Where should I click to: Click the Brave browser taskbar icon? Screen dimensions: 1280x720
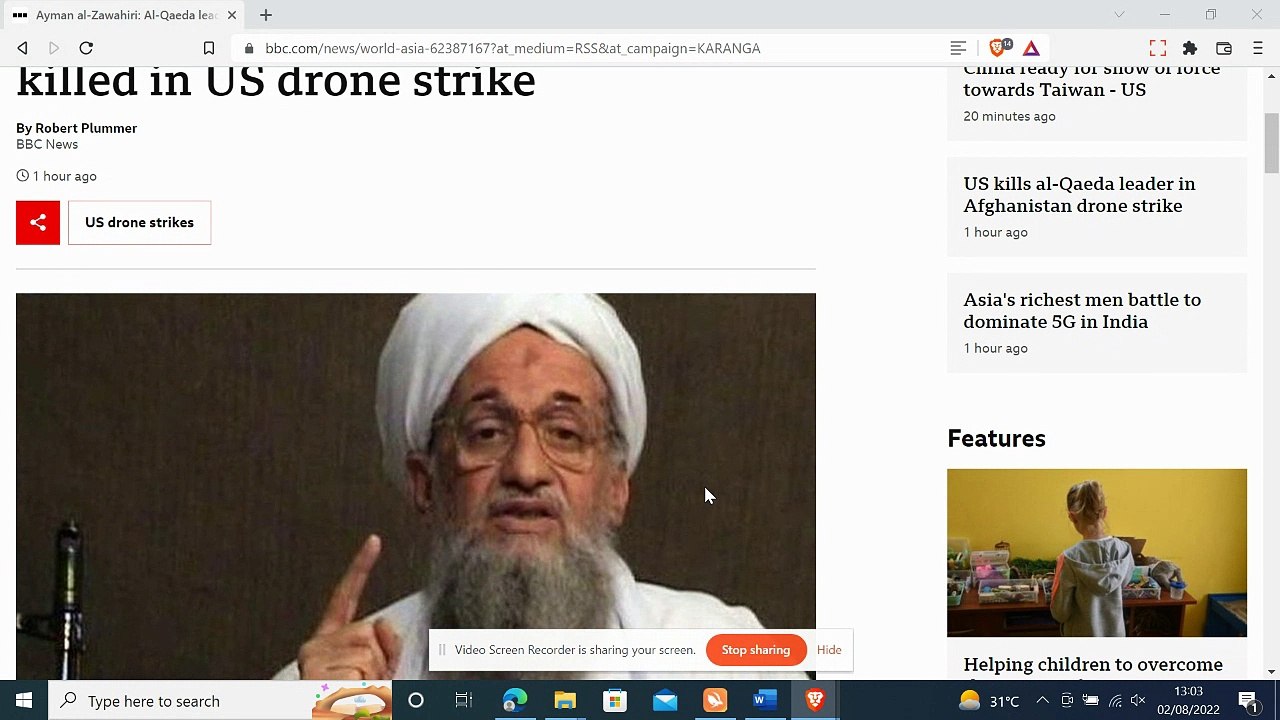pyautogui.click(x=815, y=701)
